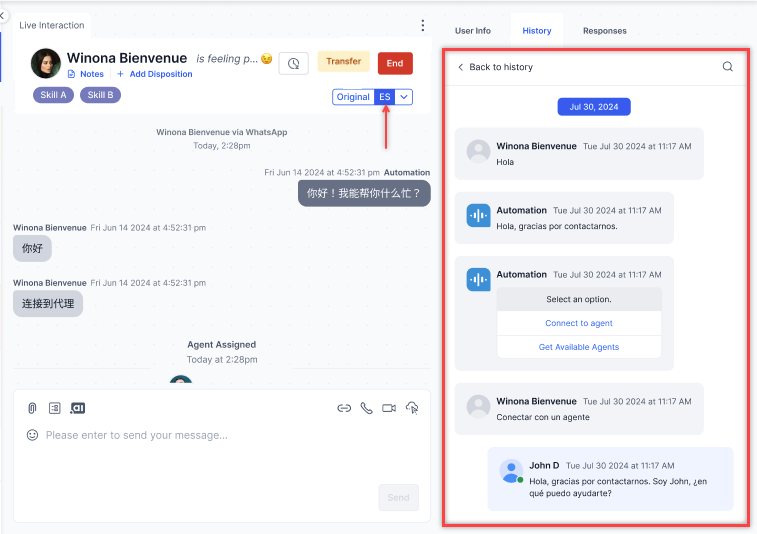Click the message input field
The height and width of the screenshot is (534, 757).
[200, 435]
